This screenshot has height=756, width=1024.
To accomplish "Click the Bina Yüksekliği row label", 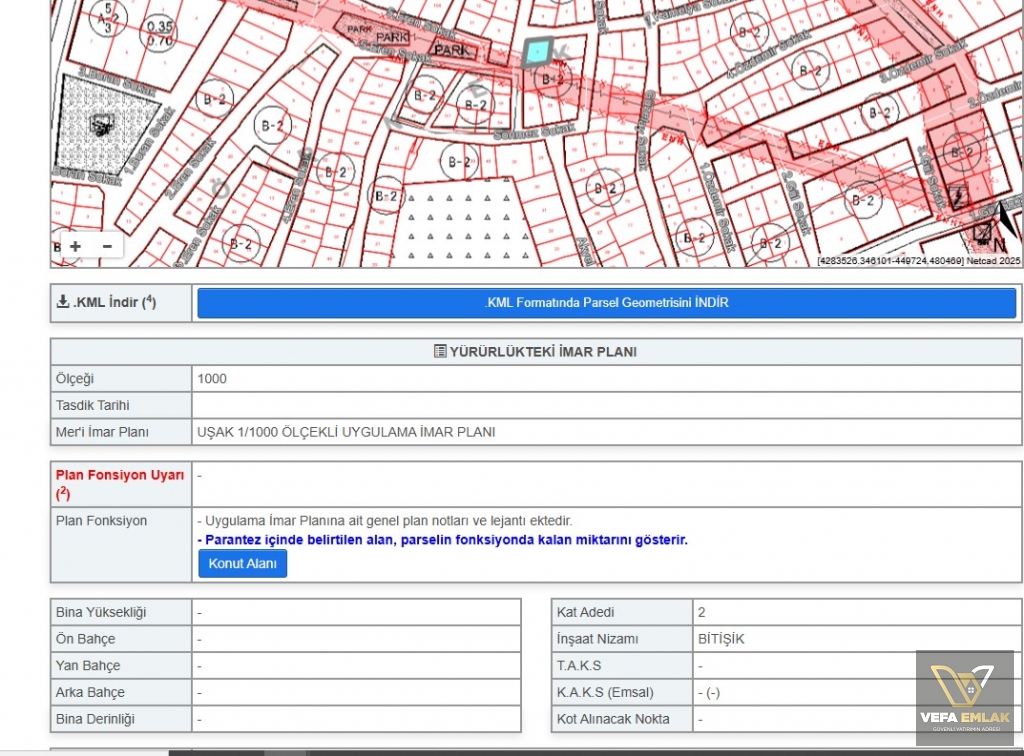I will (101, 612).
